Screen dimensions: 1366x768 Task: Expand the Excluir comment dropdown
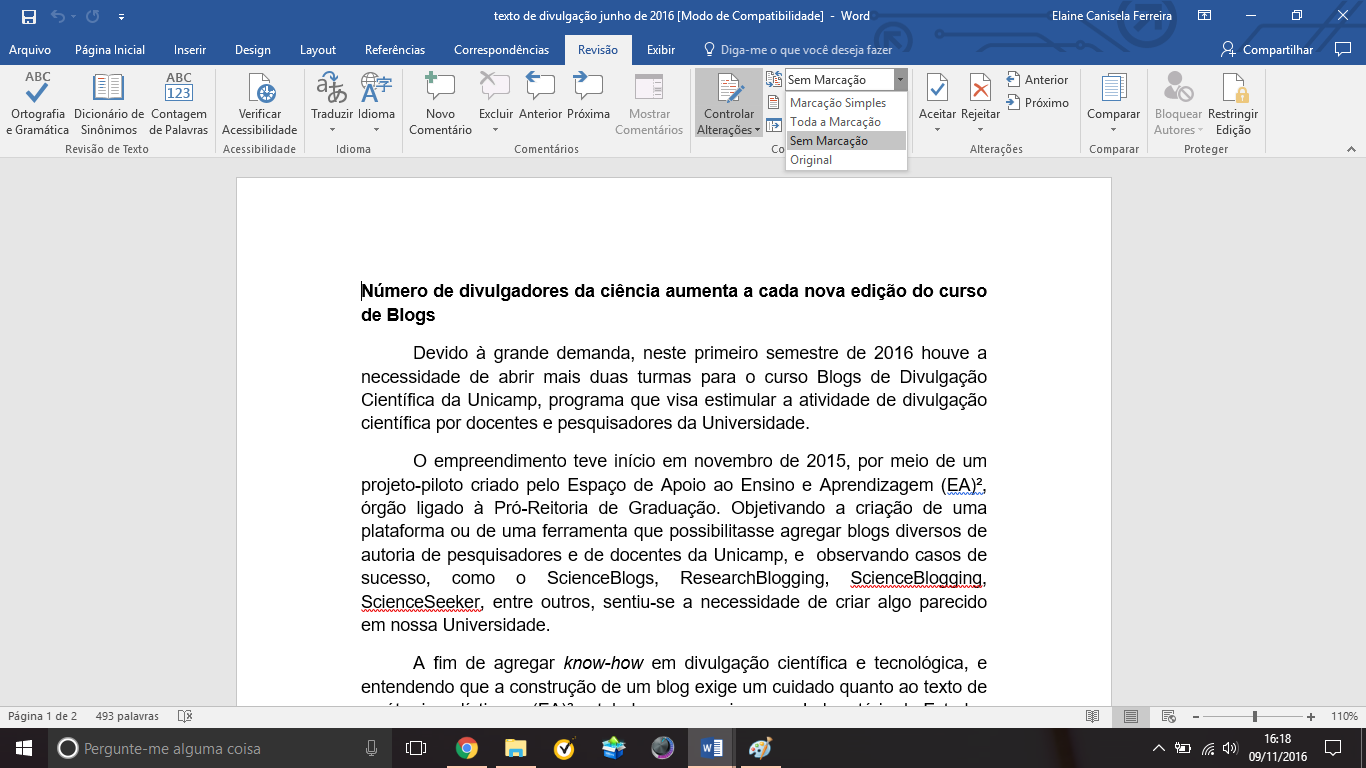pos(496,129)
